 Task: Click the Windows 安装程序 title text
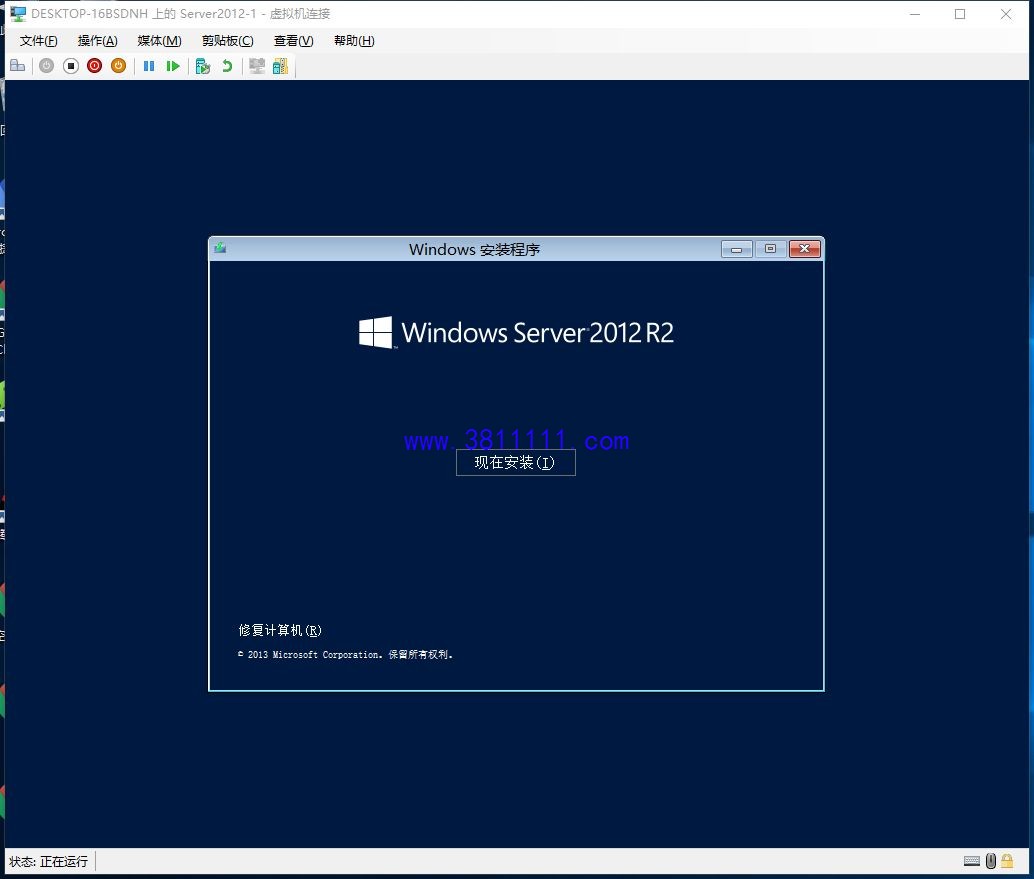click(x=474, y=249)
